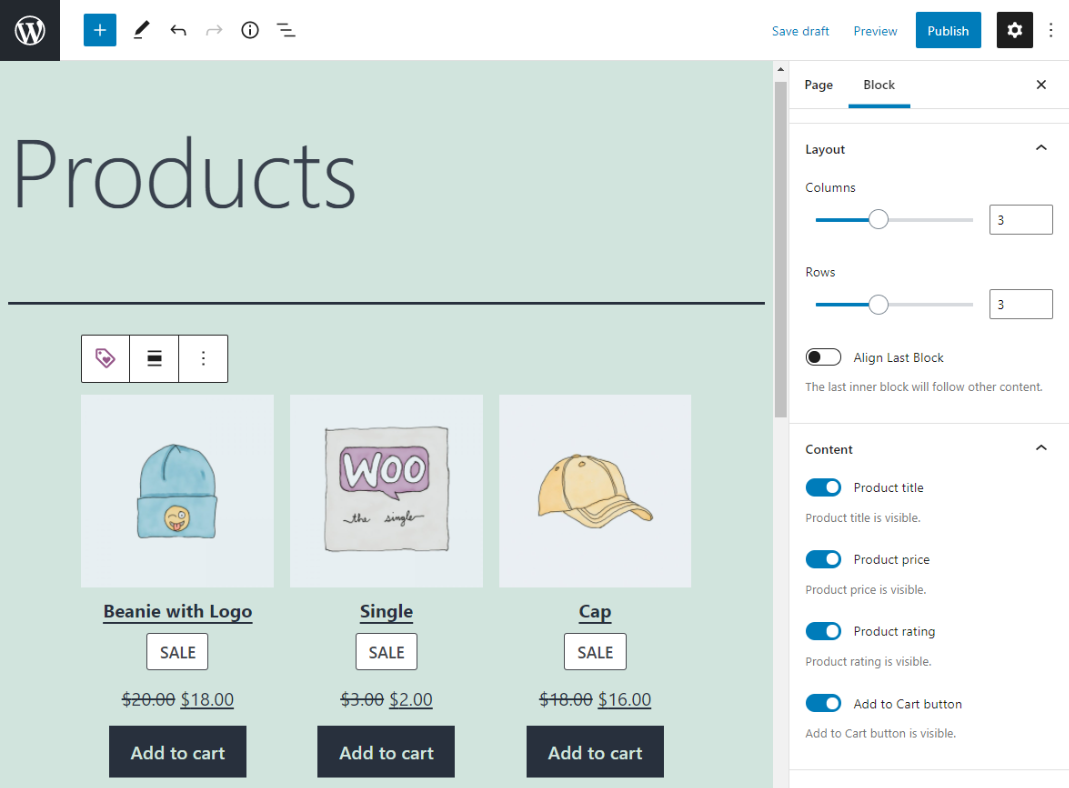Open the block's more options menu
Screen dimensions: 1069x788
click(203, 358)
